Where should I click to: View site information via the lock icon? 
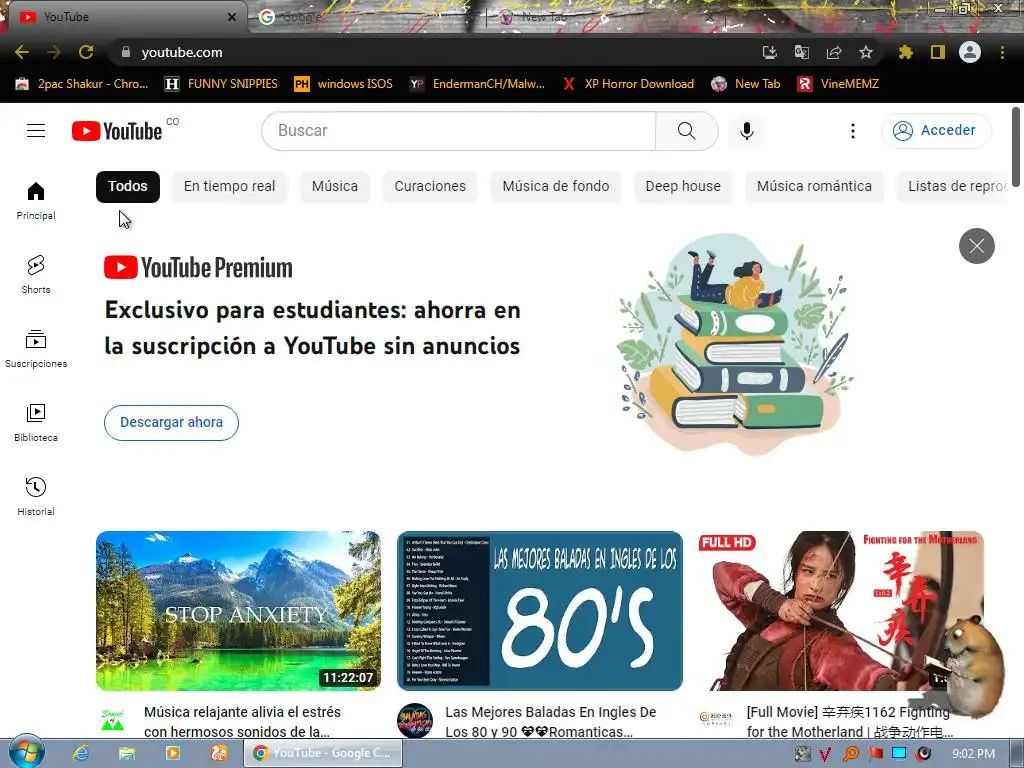coord(126,52)
